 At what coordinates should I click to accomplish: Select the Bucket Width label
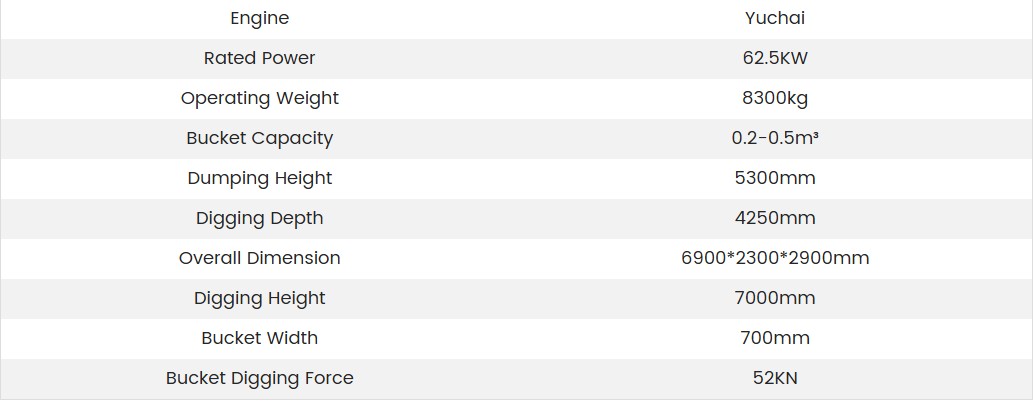click(259, 338)
